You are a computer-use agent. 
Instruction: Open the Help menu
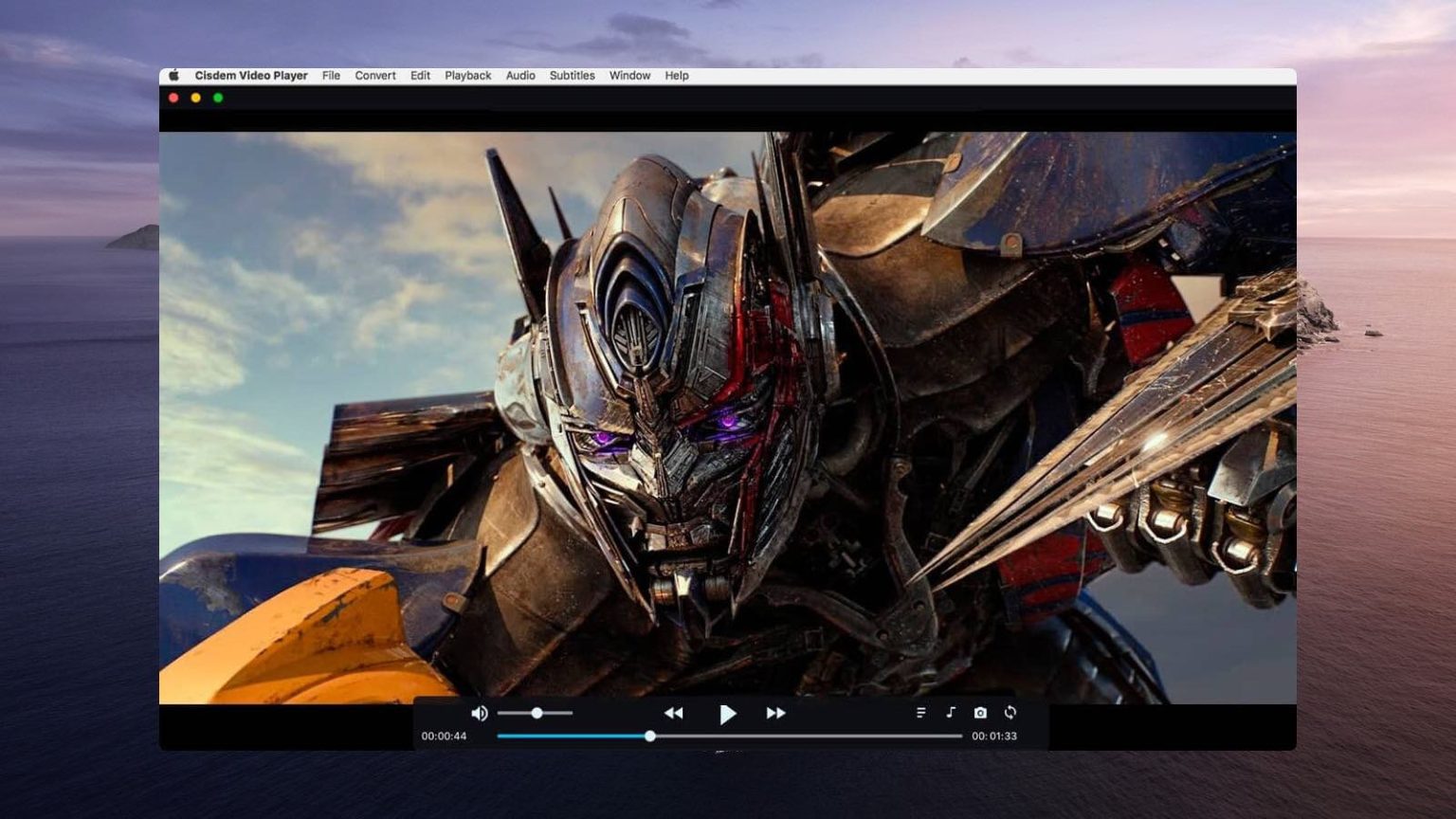click(x=677, y=76)
